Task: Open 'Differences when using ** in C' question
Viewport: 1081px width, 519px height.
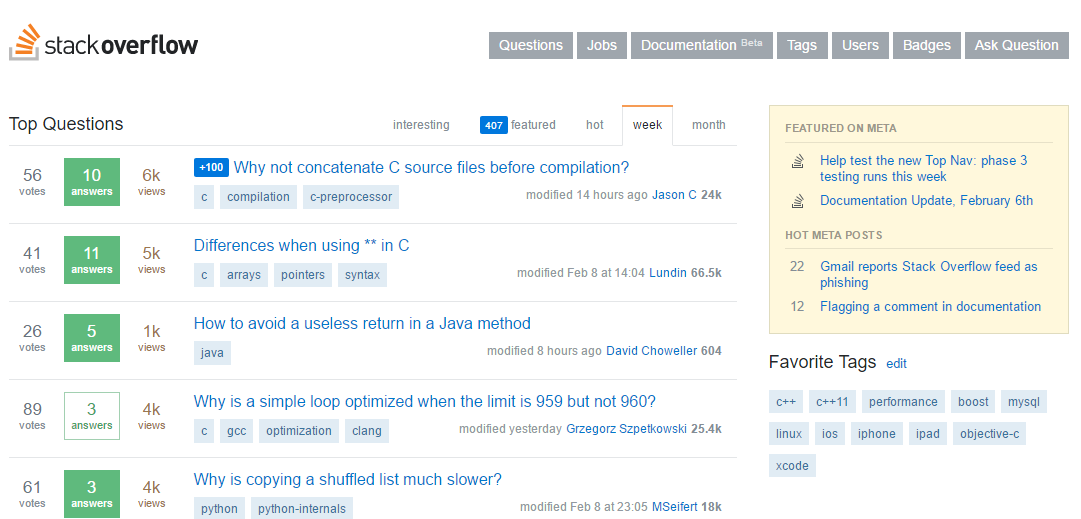Action: (301, 245)
